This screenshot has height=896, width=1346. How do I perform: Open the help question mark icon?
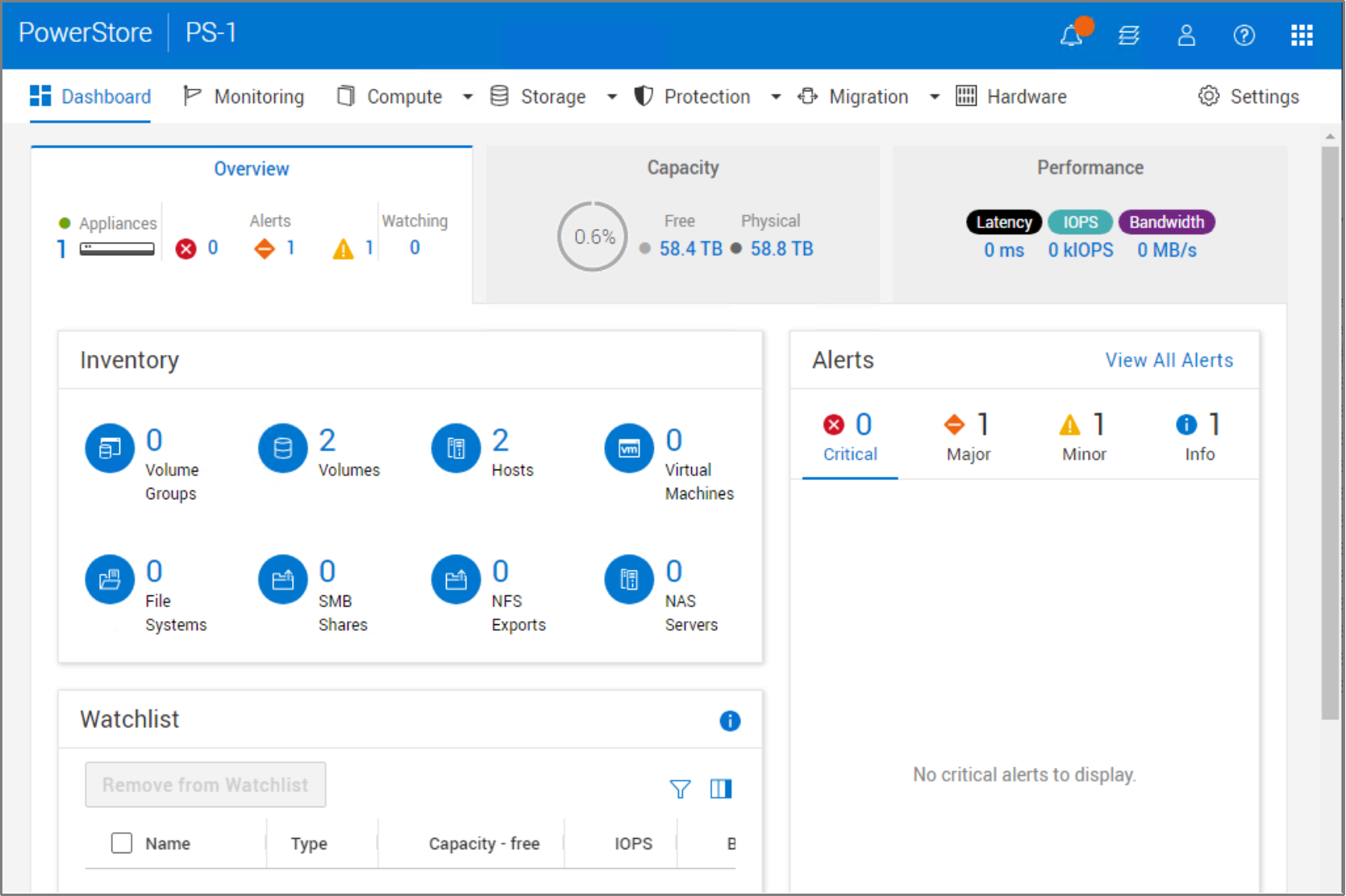tap(1244, 35)
